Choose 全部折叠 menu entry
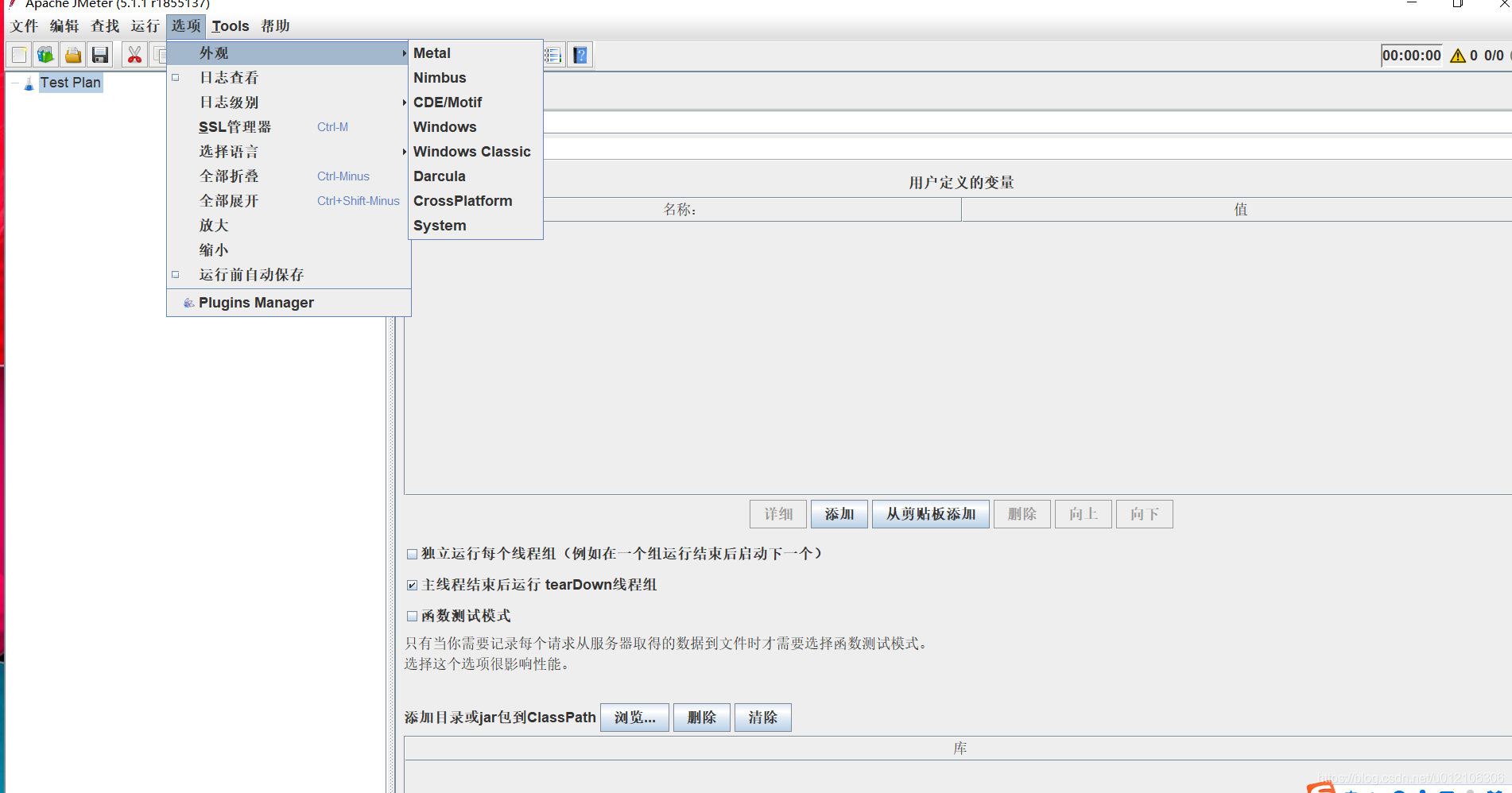The width and height of the screenshot is (1512, 793). coord(289,176)
